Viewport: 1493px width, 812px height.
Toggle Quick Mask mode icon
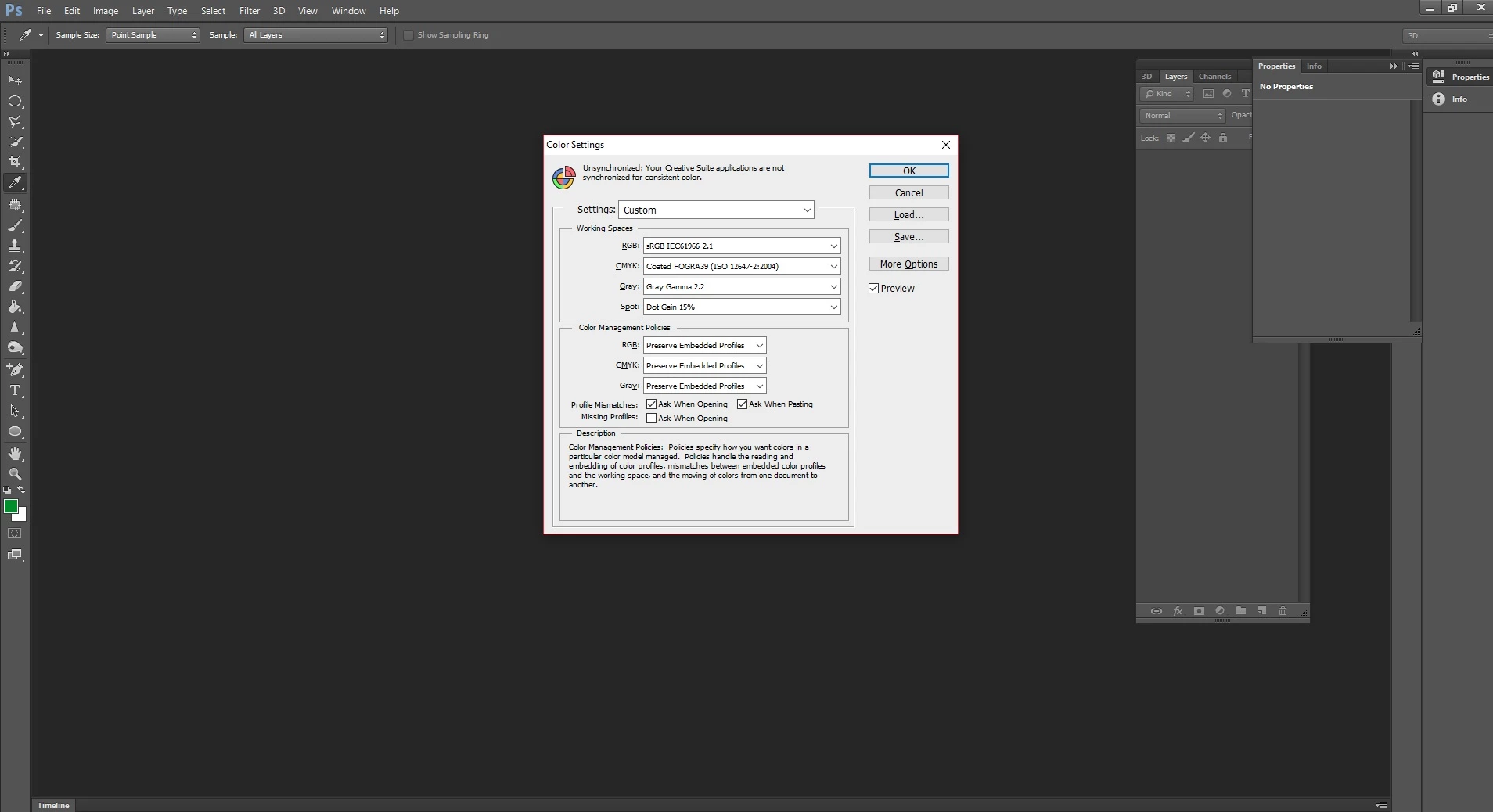coord(15,534)
